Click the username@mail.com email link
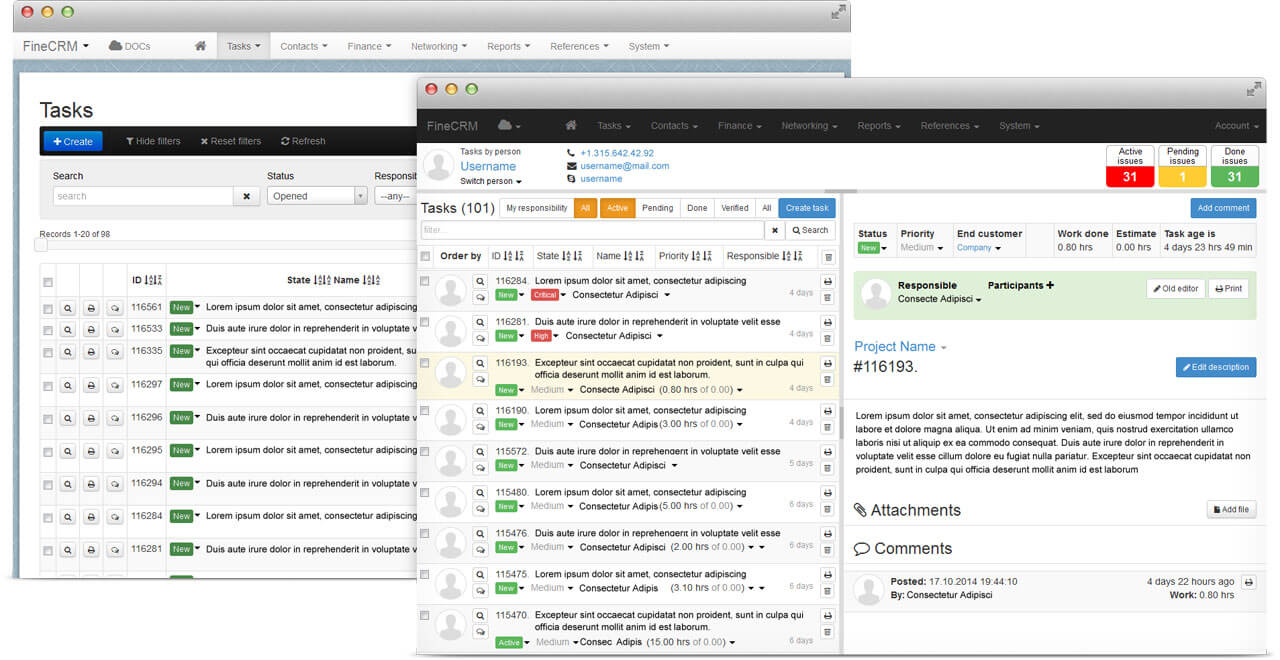 [624, 166]
